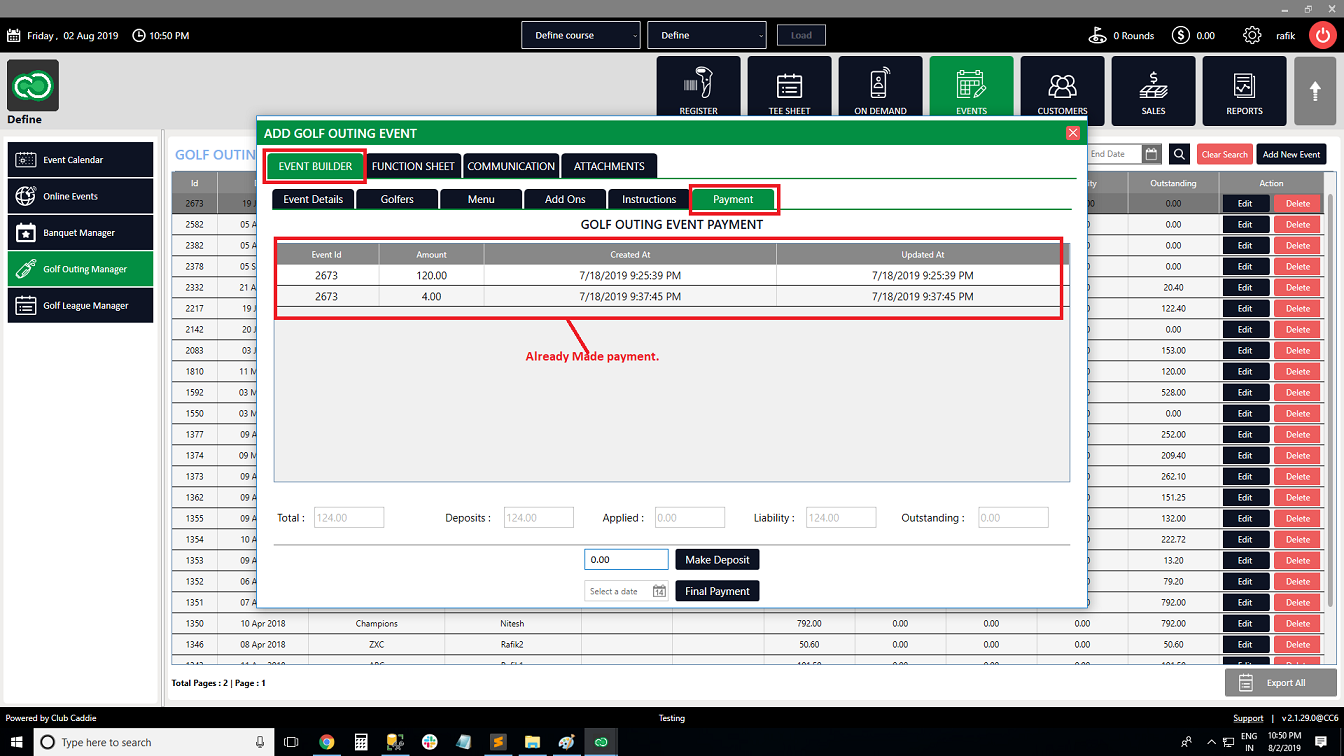The height and width of the screenshot is (756, 1344).
Task: Select the 4.00 payment amount cell
Action: click(x=431, y=296)
